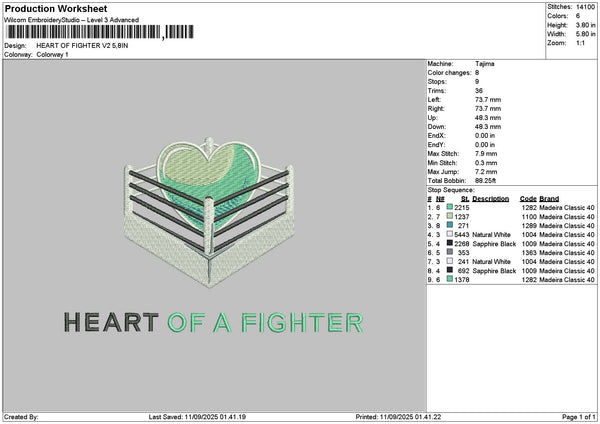The height and width of the screenshot is (424, 600).
Task: Click the 'Description' column header
Action: point(491,199)
